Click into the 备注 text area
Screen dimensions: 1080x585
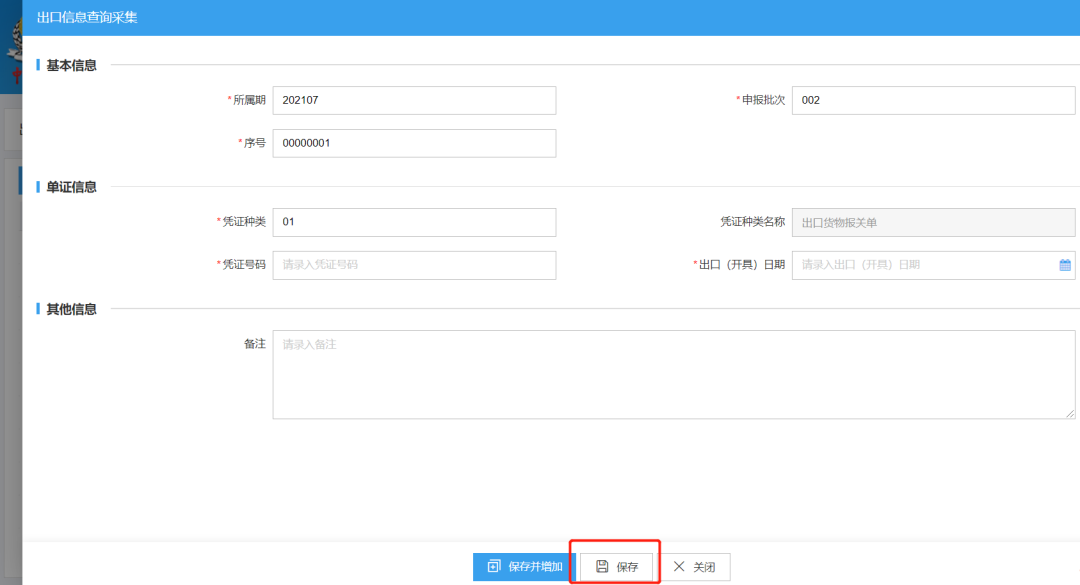[x=674, y=374]
